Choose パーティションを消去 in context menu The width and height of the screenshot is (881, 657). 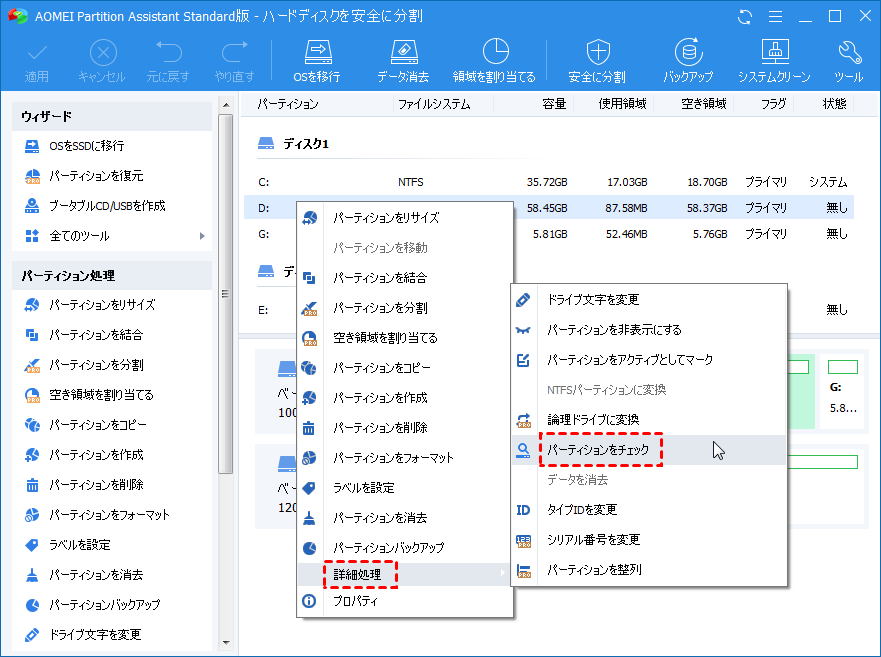click(x=405, y=518)
